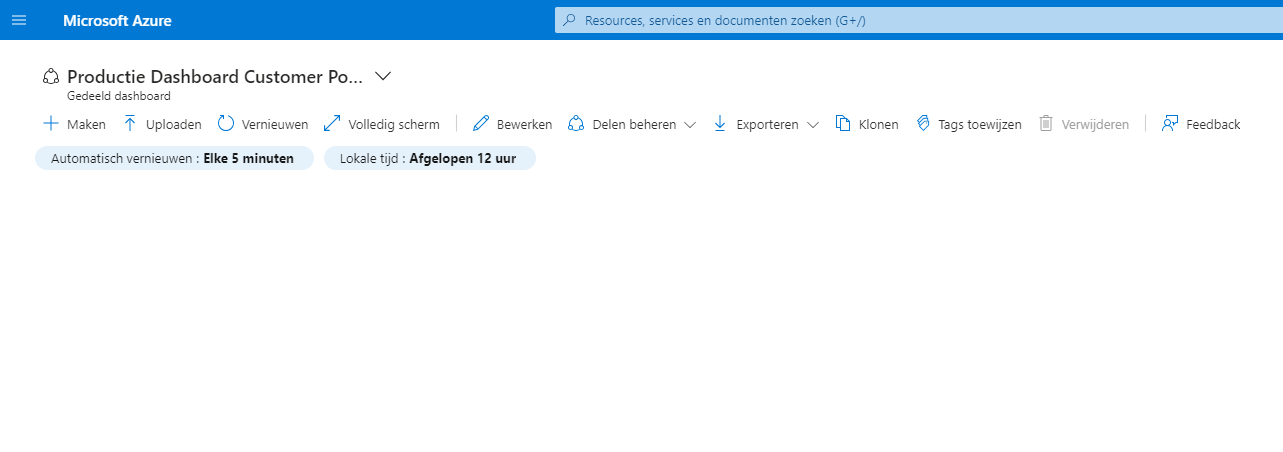
Task: Open the hamburger portal menu
Action: (x=19, y=20)
